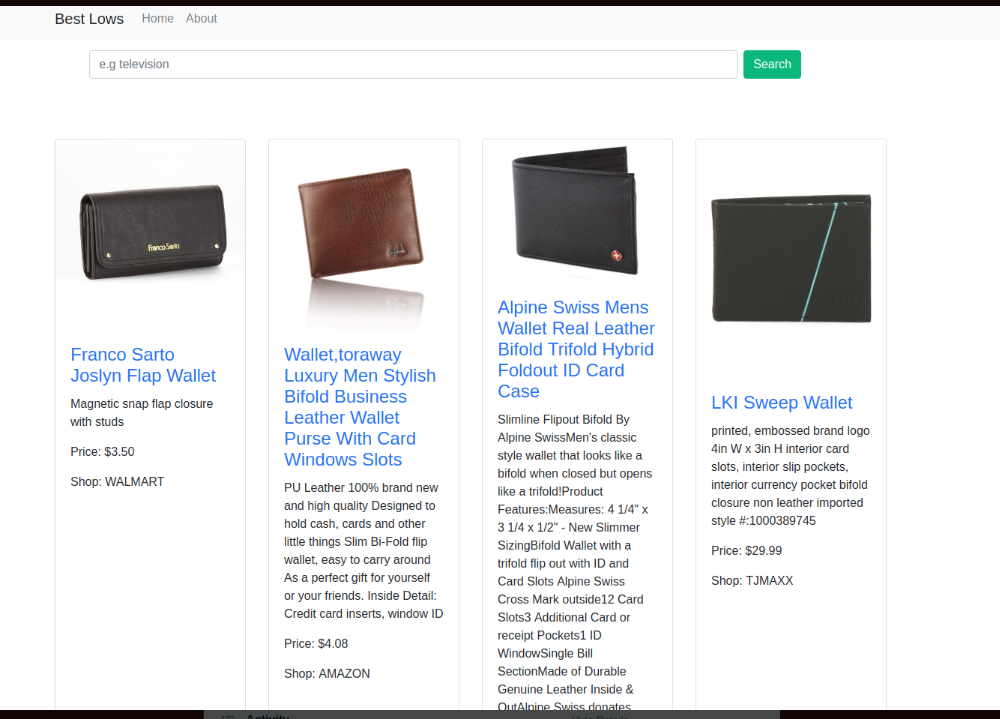This screenshot has width=1000, height=719.
Task: Open the Wallet,toraway Luxury Men Bifold link
Action: point(360,407)
